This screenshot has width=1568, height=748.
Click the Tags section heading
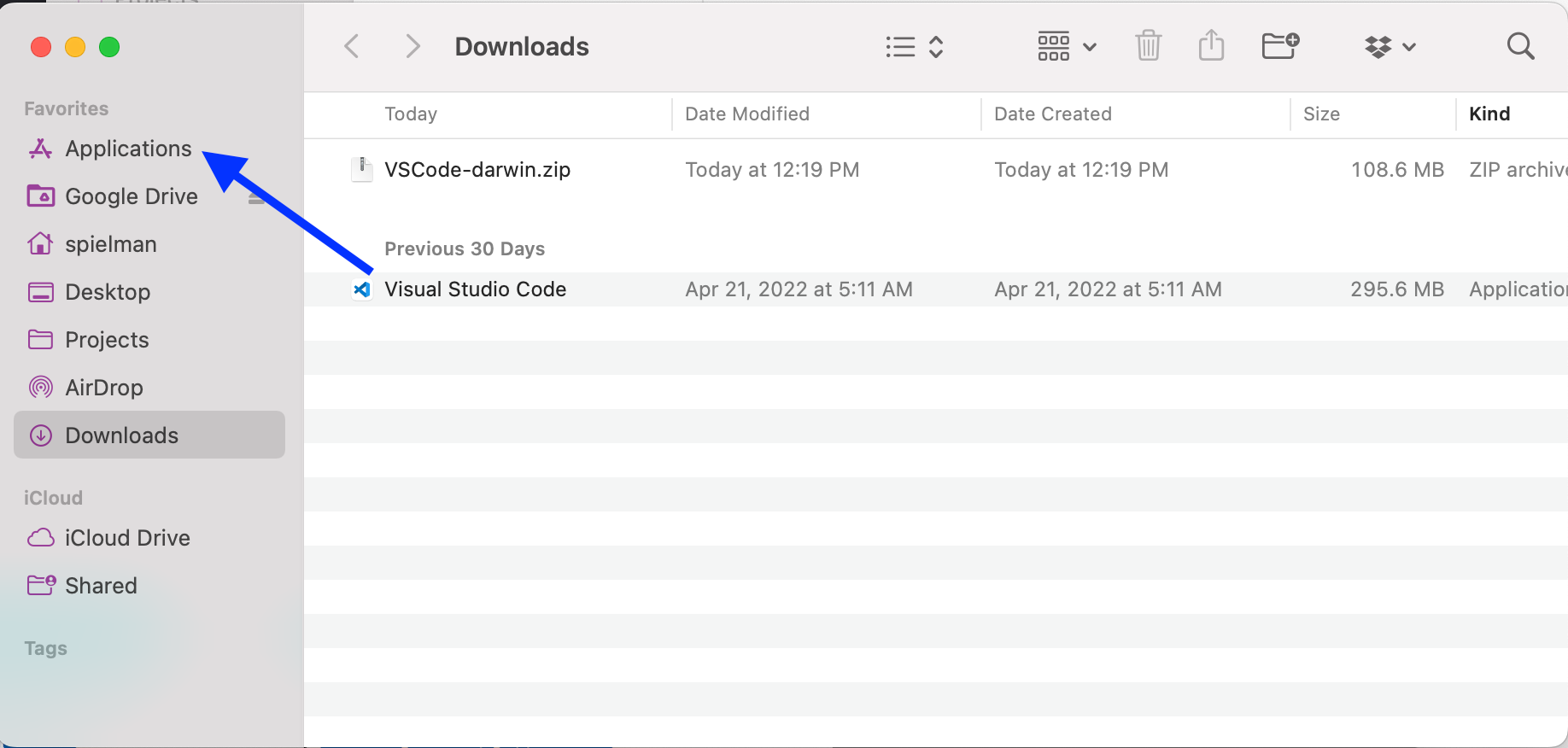coord(45,648)
